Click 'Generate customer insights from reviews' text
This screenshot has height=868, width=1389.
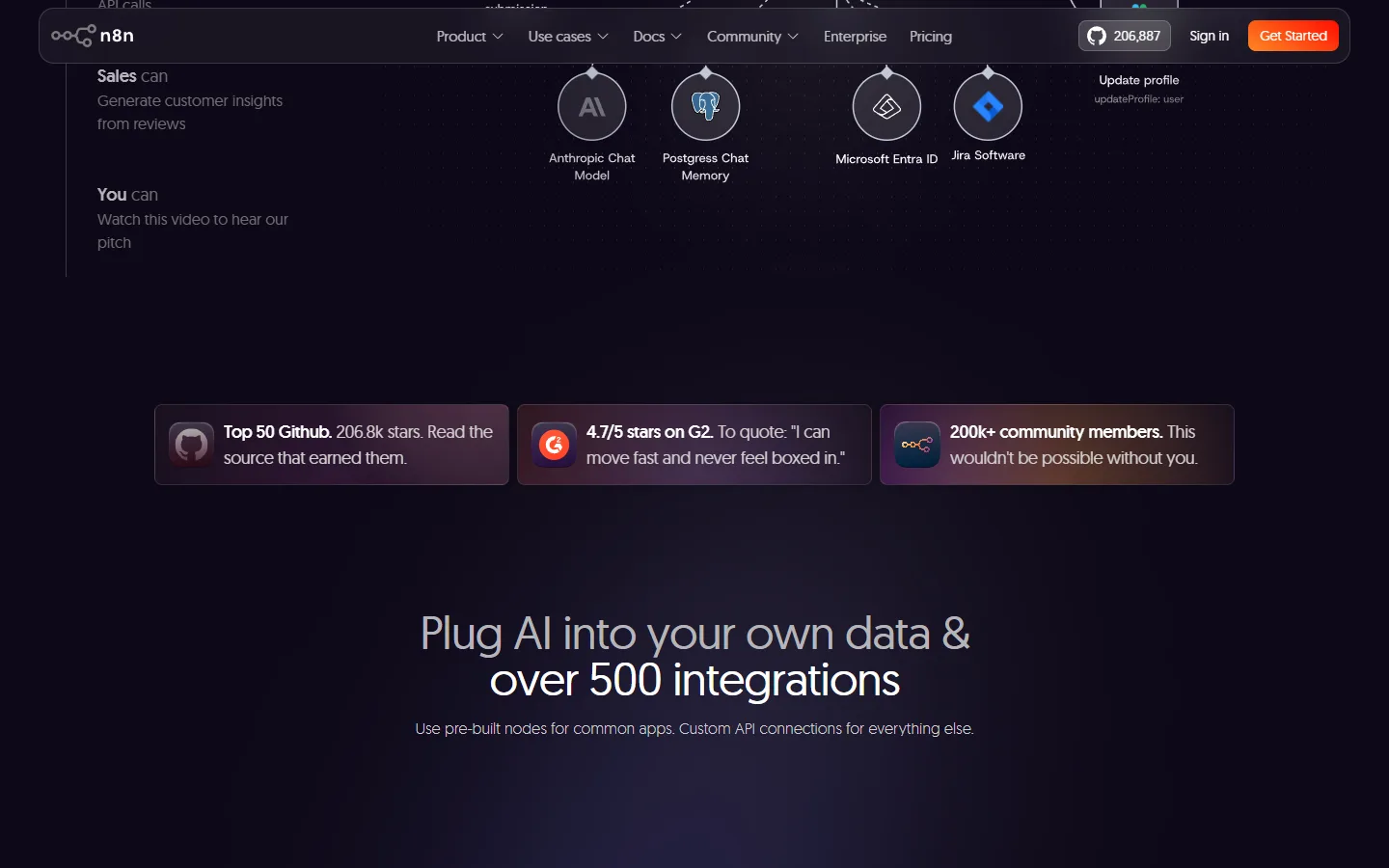pos(190,113)
